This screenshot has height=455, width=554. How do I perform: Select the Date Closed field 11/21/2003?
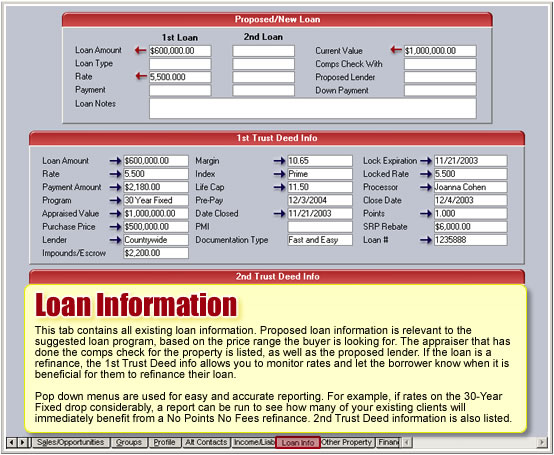click(320, 213)
